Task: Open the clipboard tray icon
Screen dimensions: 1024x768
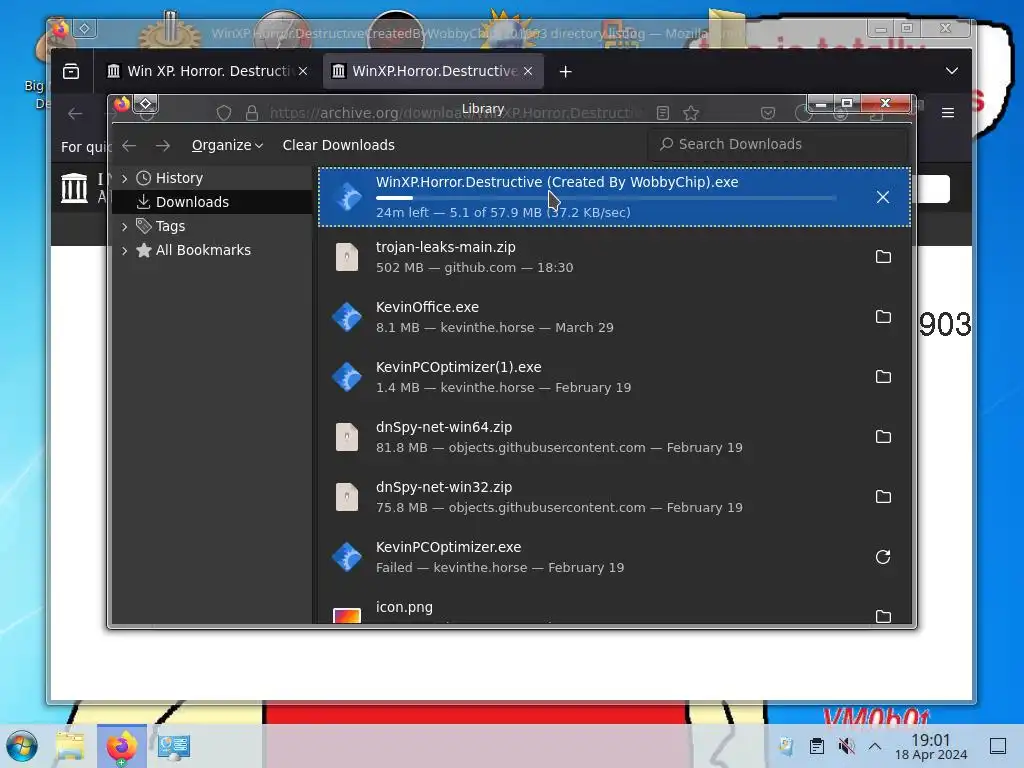Action: 817,746
